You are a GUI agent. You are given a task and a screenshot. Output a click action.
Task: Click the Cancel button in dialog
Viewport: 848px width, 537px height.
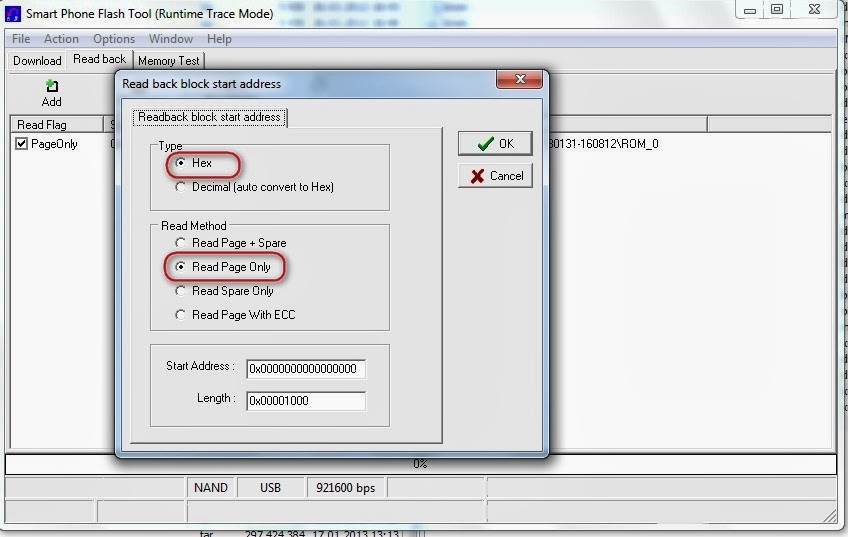[x=495, y=176]
